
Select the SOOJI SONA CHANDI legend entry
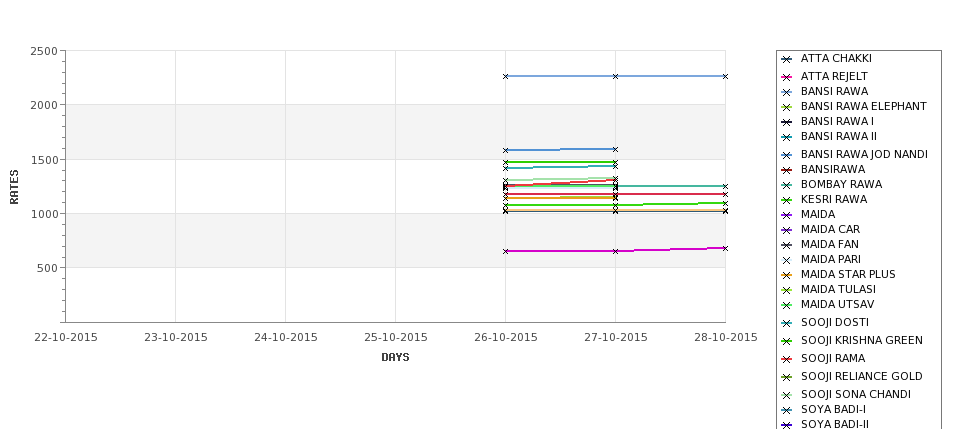[x=856, y=394]
